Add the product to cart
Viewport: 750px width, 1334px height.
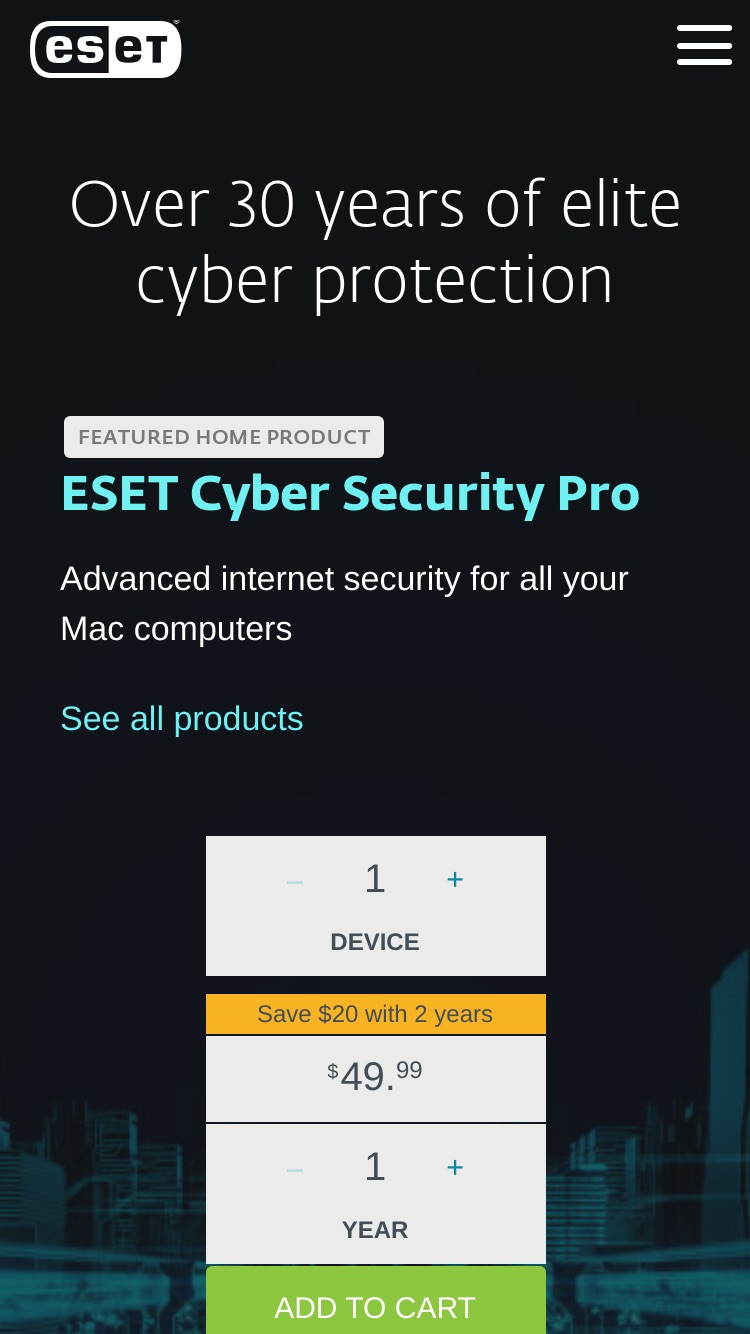(376, 1301)
